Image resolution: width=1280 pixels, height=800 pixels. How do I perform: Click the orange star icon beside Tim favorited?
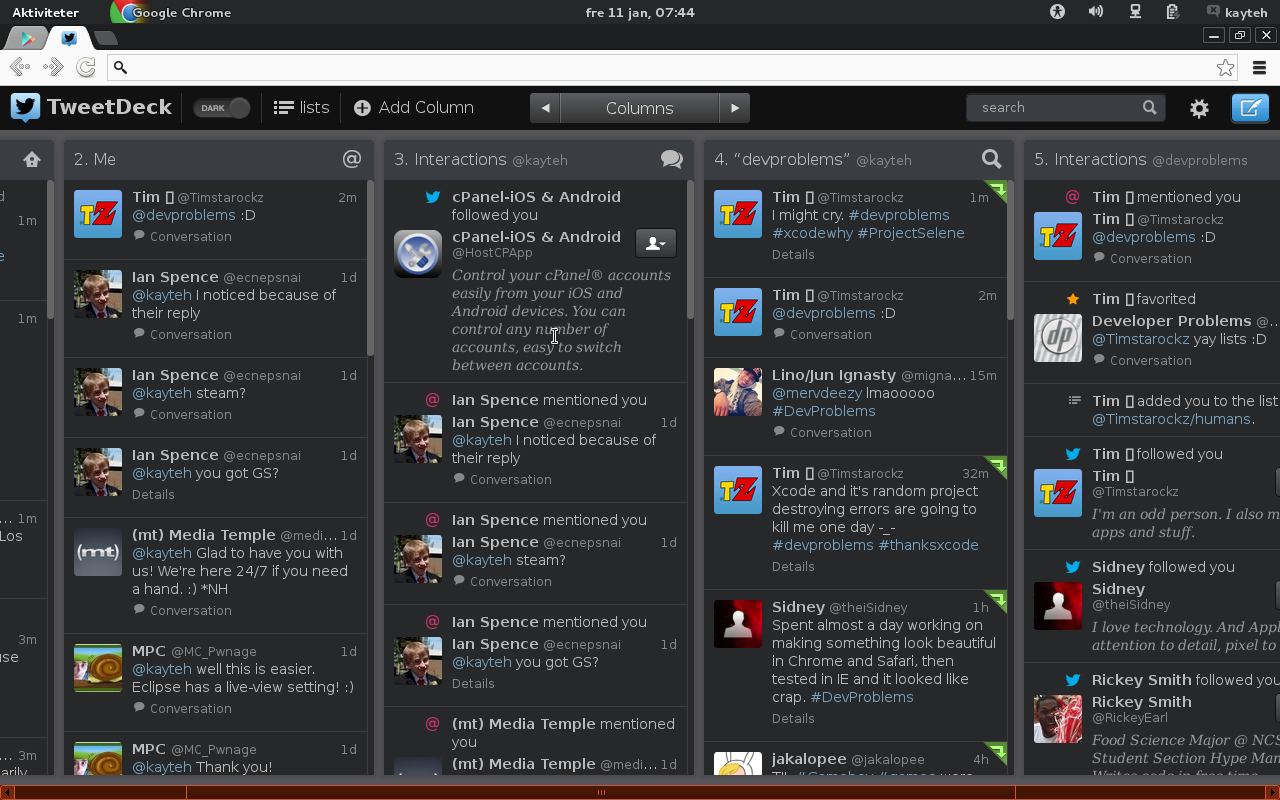click(x=1073, y=299)
